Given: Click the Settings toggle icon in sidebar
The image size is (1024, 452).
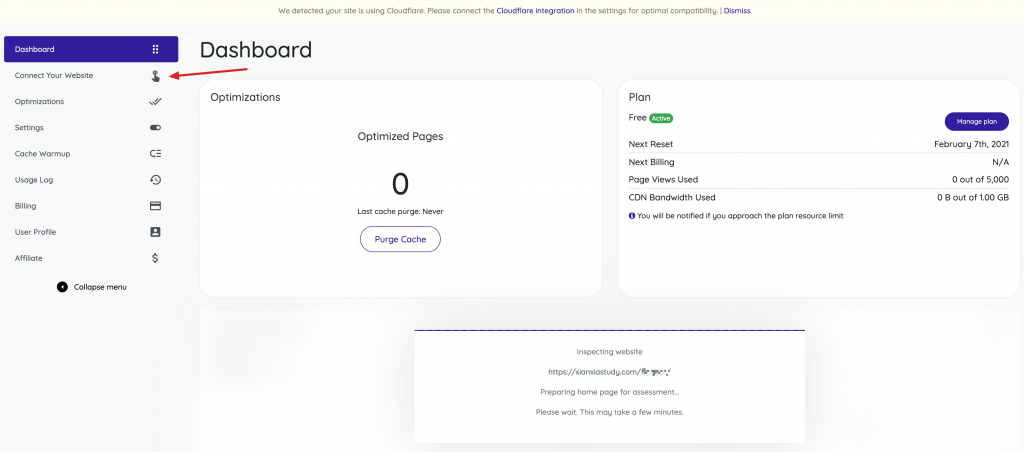Looking at the screenshot, I should point(155,128).
